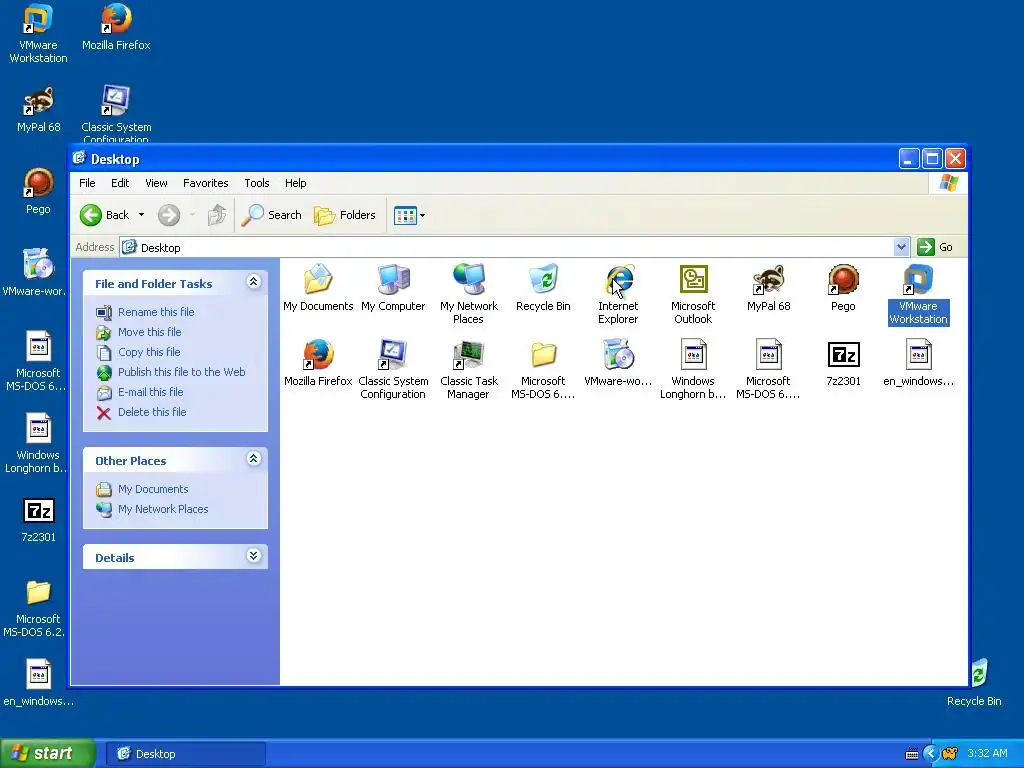
Task: Click the tray icon left of clock
Action: (x=950, y=754)
